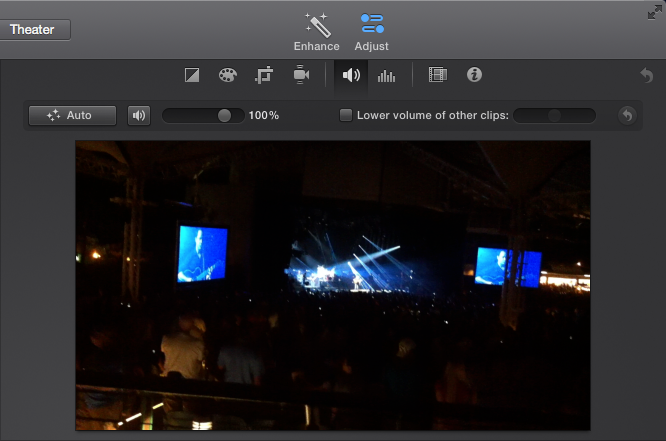Click the 100% volume value
Image resolution: width=666 pixels, height=441 pixels.
tap(264, 115)
